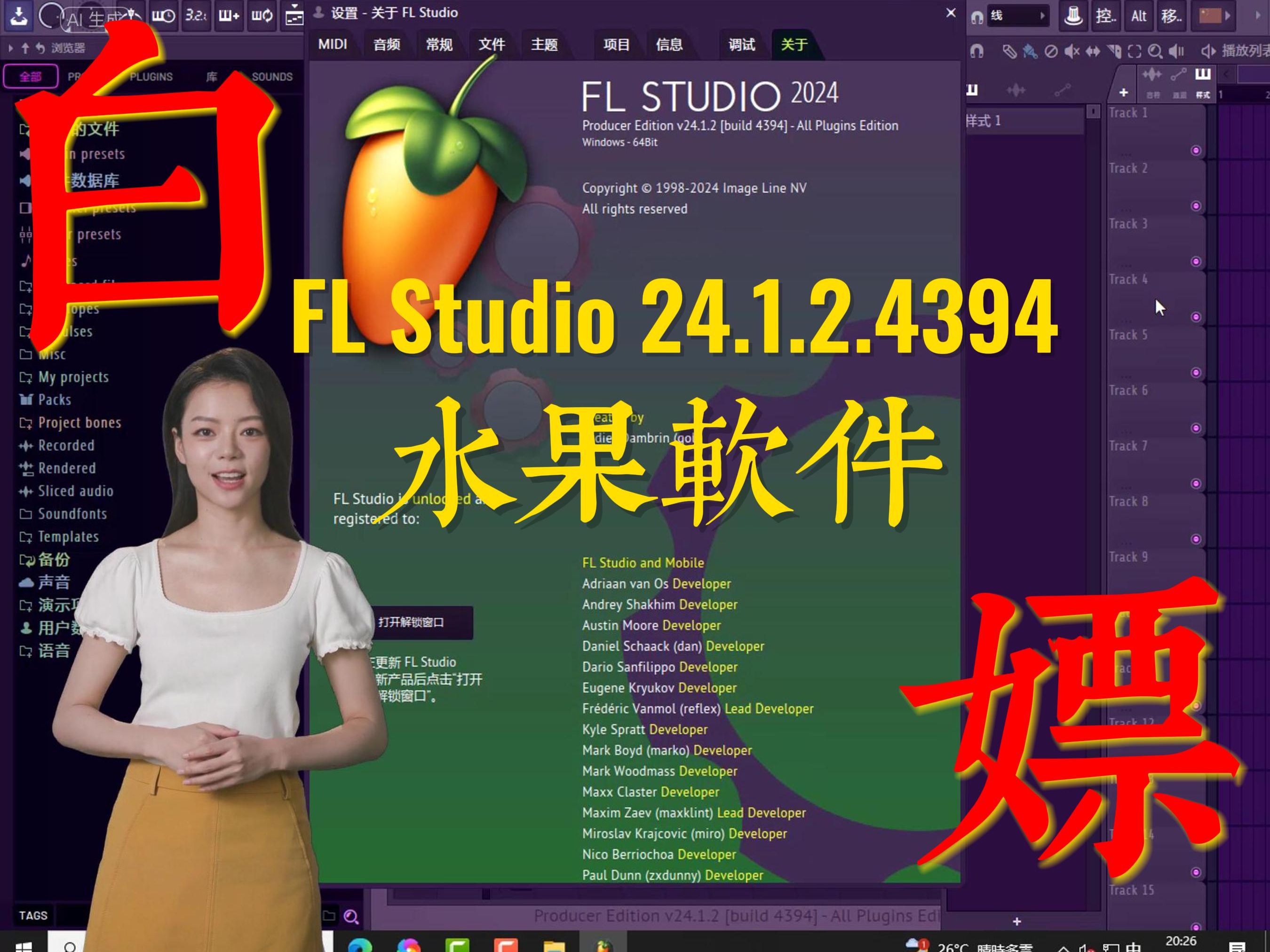Click the colorful knob controller icon

(1073, 16)
